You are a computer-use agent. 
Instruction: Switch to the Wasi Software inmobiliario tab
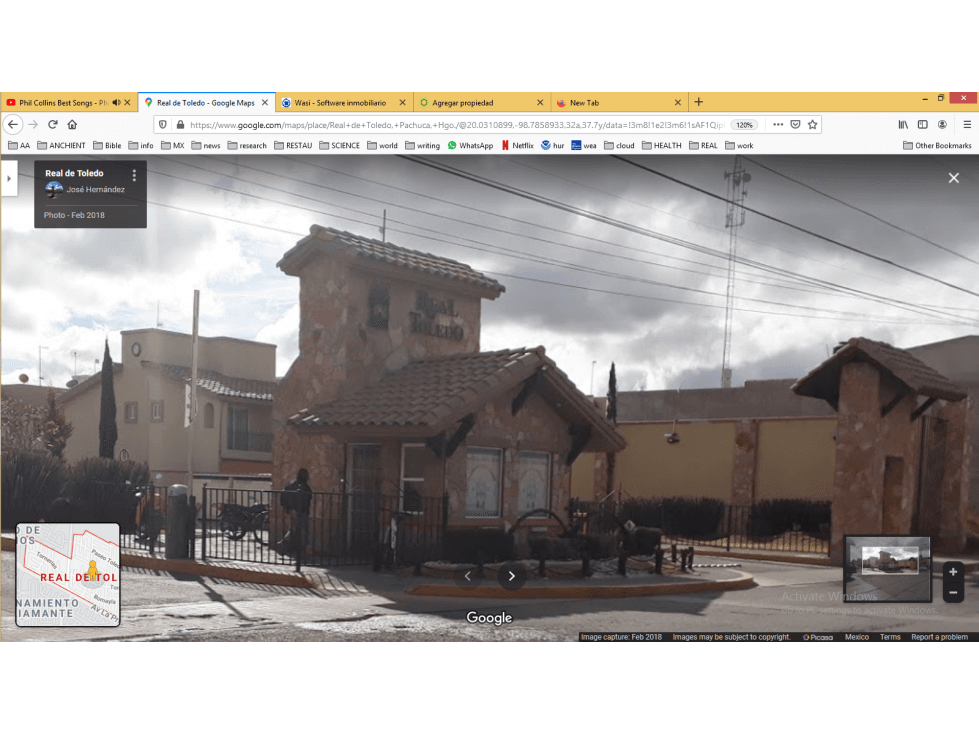click(x=341, y=102)
